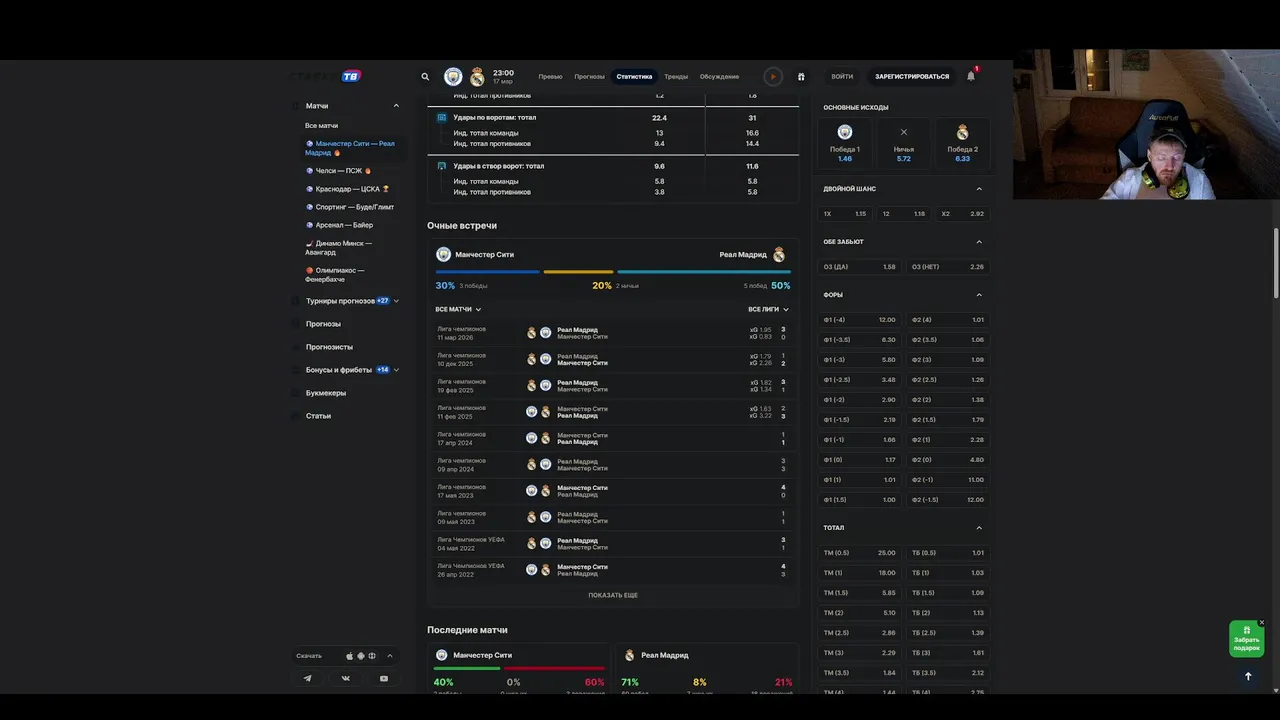
Task: Collapse the ОБЕ ЗАБЬЮТ odds section
Action: (979, 242)
